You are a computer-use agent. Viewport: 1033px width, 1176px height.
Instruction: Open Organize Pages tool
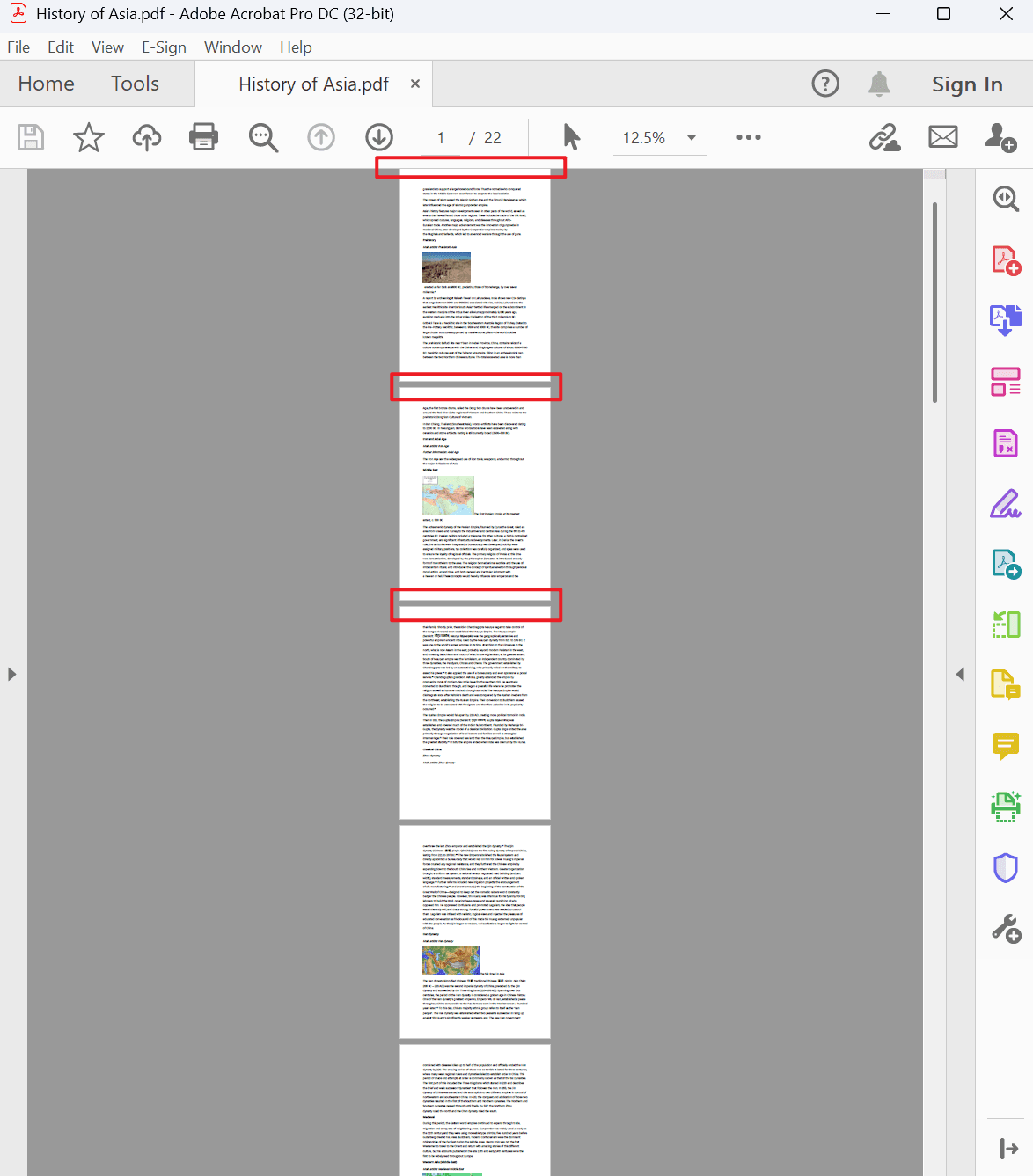point(1006,382)
